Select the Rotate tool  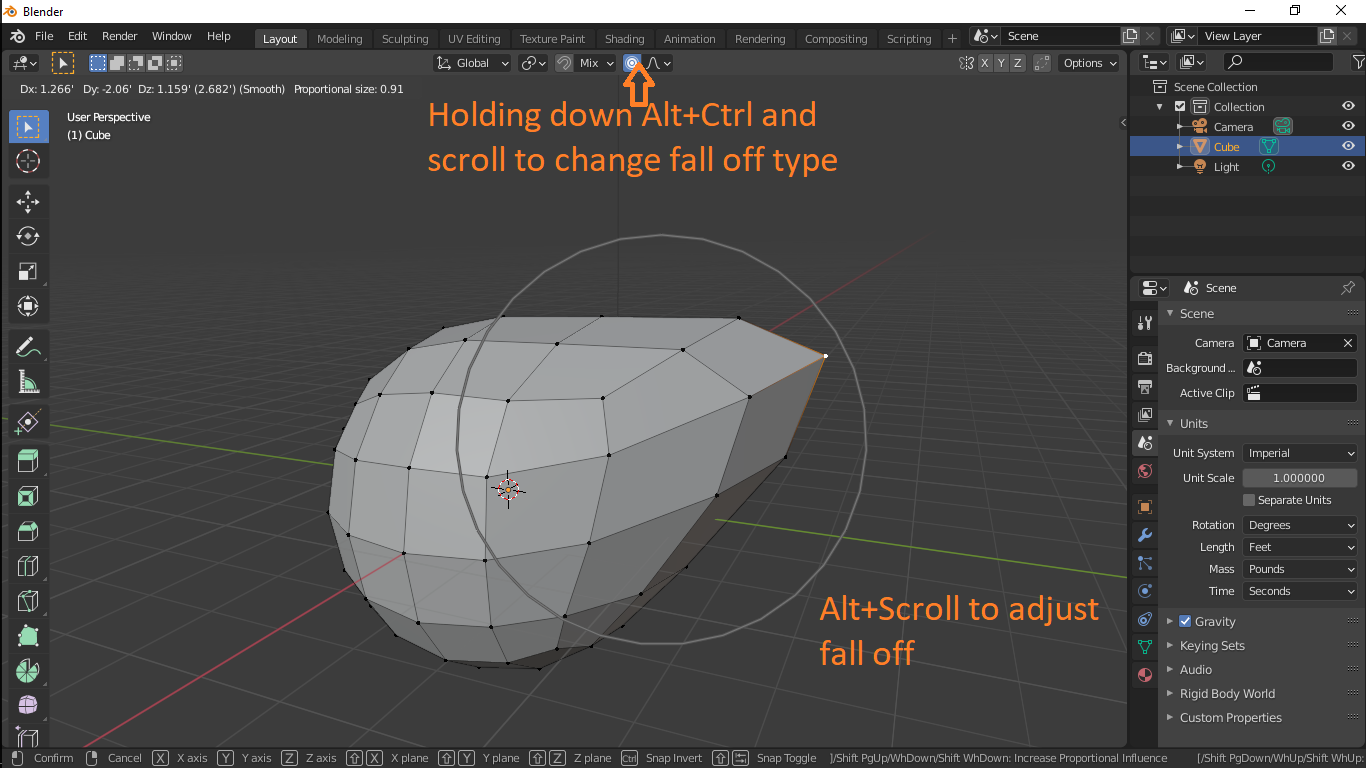tap(28, 236)
